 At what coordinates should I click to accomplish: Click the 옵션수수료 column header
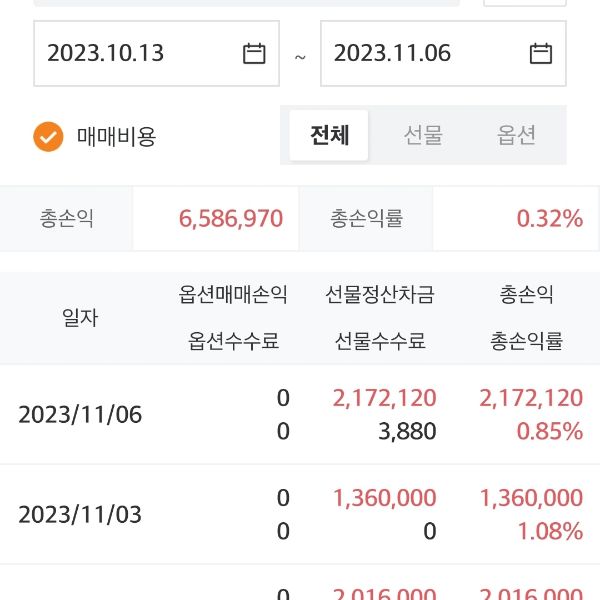point(233,341)
